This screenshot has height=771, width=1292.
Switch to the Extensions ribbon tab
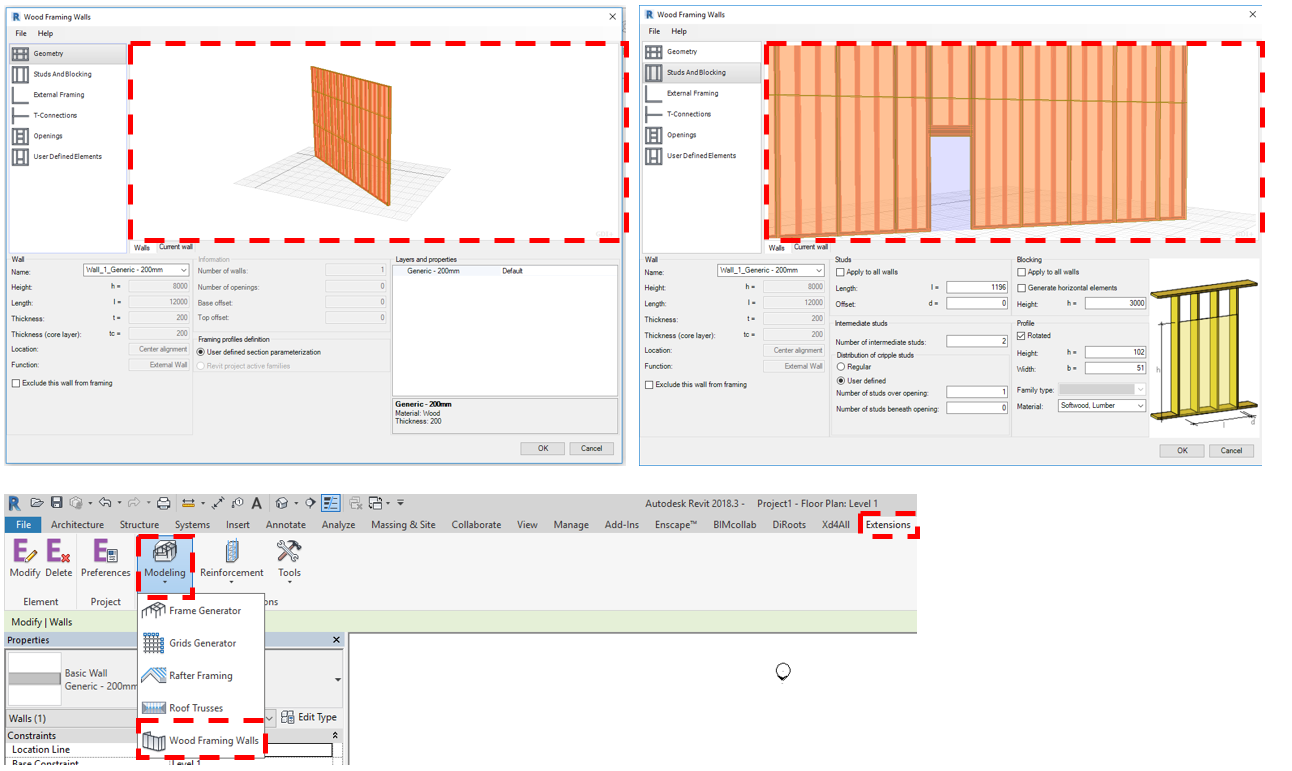tap(888, 524)
